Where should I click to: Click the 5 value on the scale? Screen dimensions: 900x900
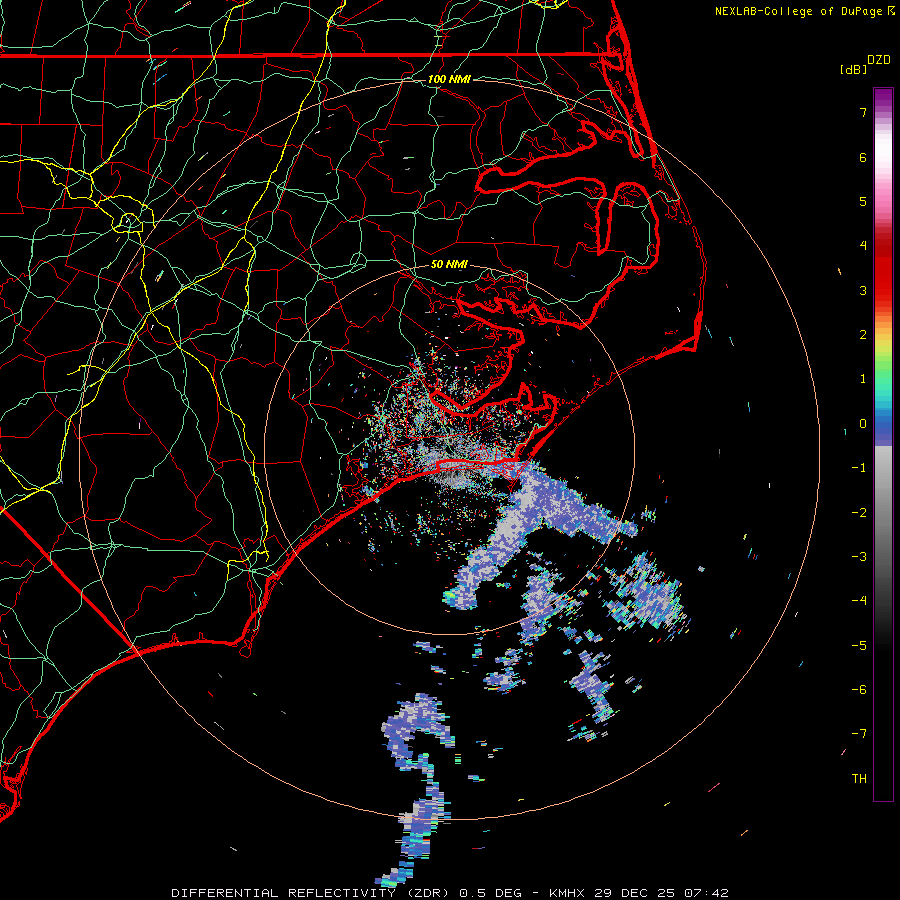pyautogui.click(x=863, y=201)
